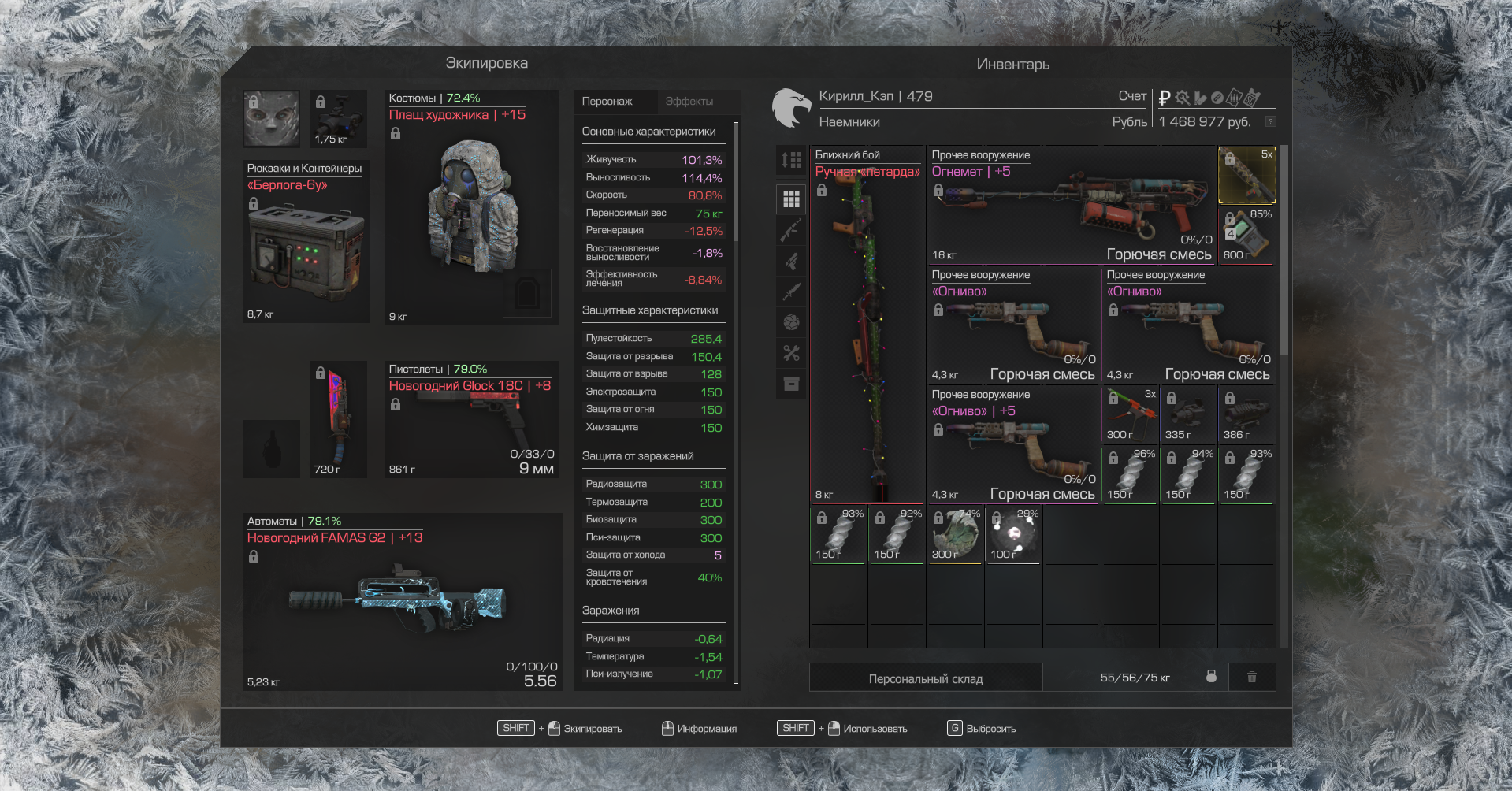
Task: Click the Экипировать hint
Action: coord(559,729)
